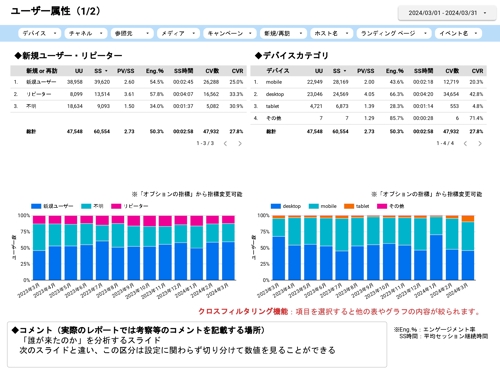500x375 pixels.
Task: Select the 不明 row in the table
Action: pyautogui.click(x=128, y=106)
